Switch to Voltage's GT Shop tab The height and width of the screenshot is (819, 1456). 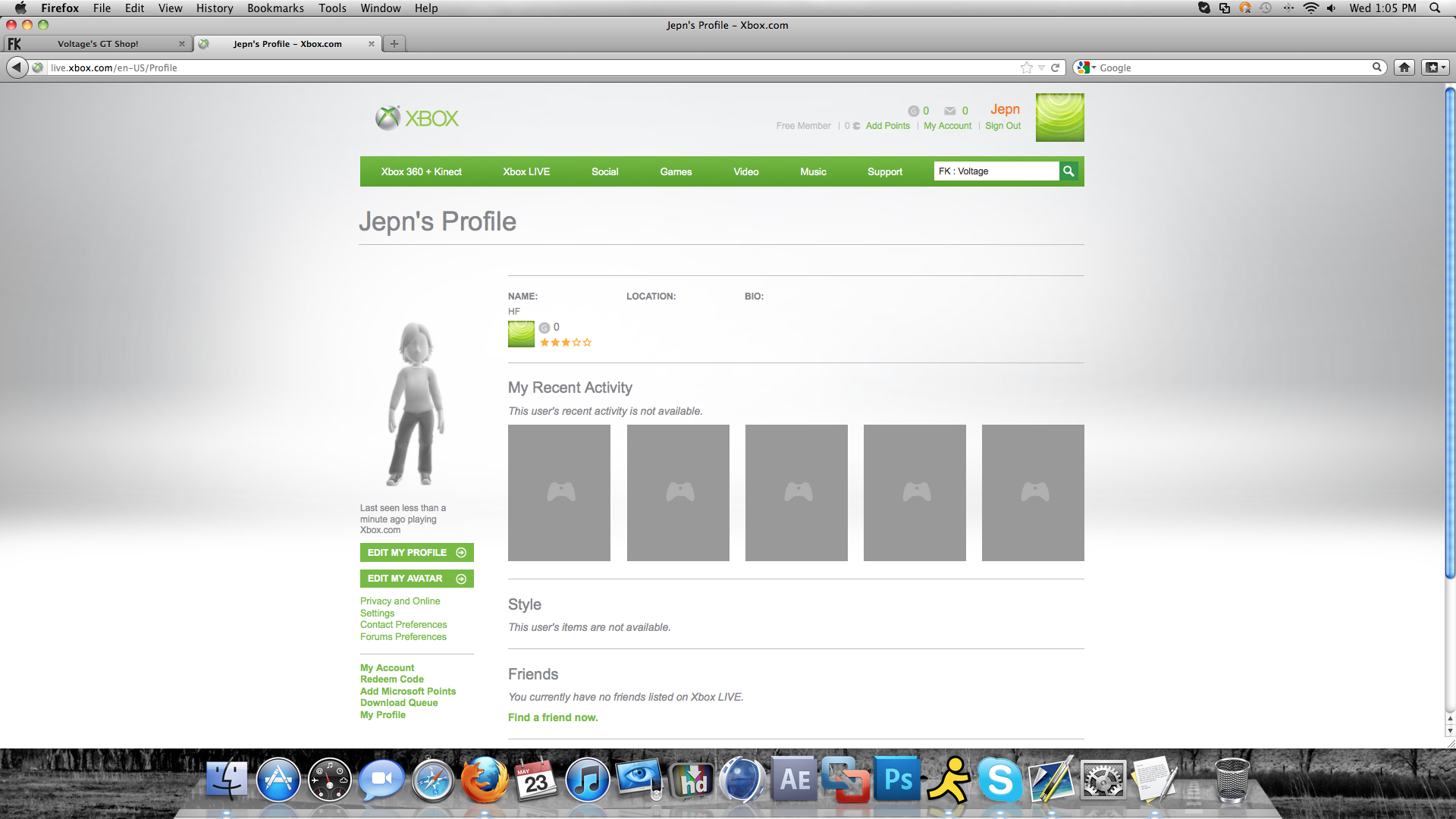tap(98, 44)
